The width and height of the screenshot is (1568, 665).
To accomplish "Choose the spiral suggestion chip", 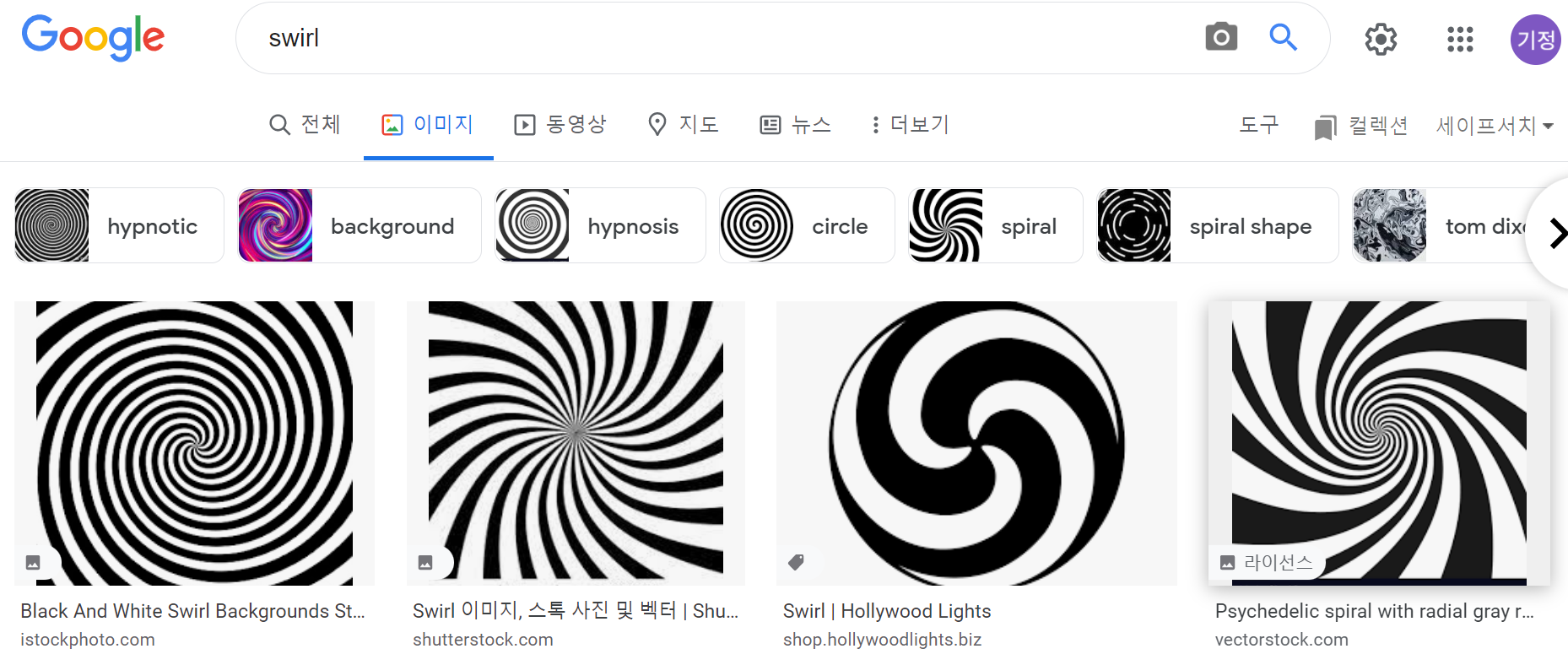I will pyautogui.click(x=996, y=225).
